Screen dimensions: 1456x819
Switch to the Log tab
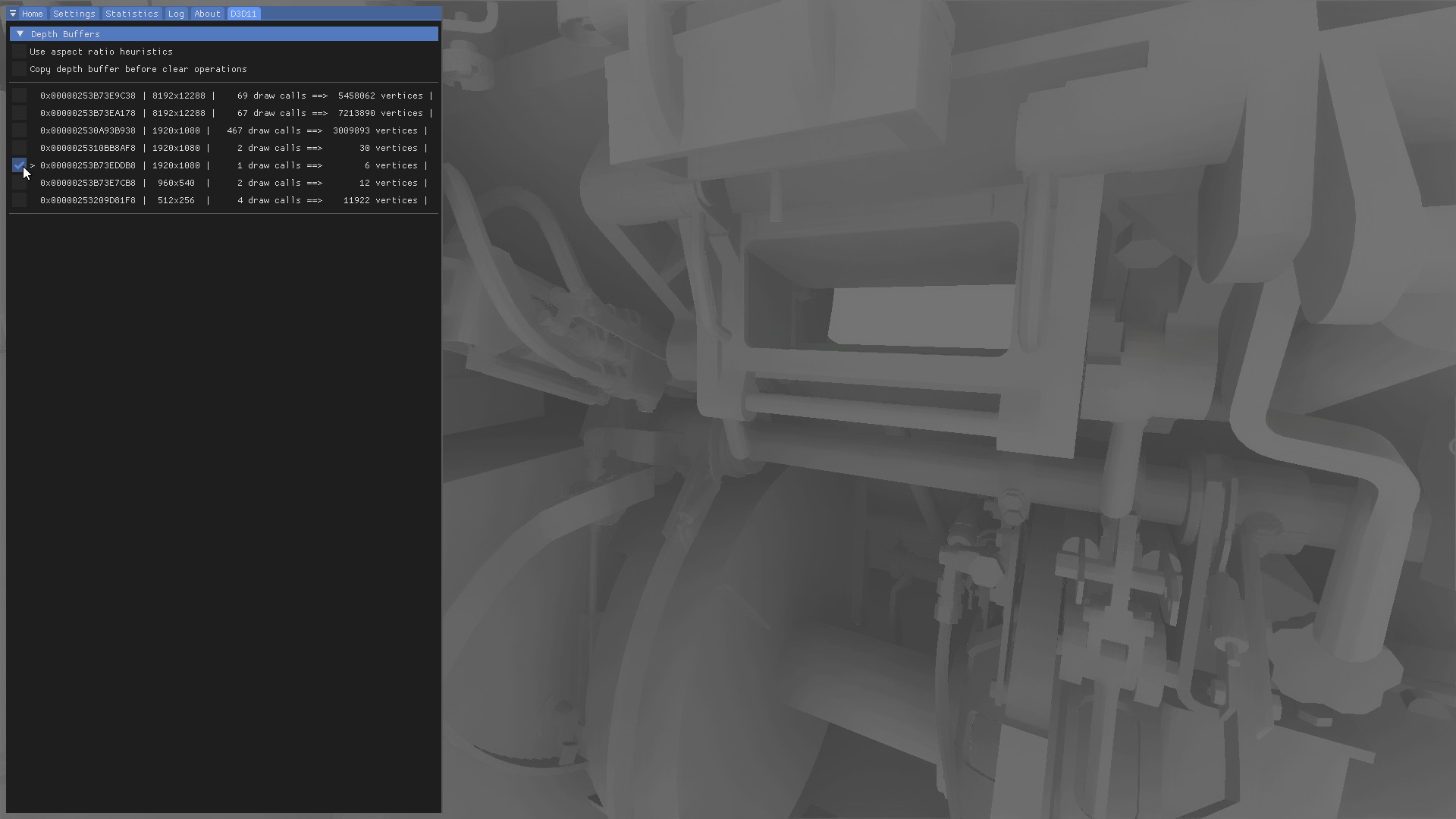click(176, 14)
